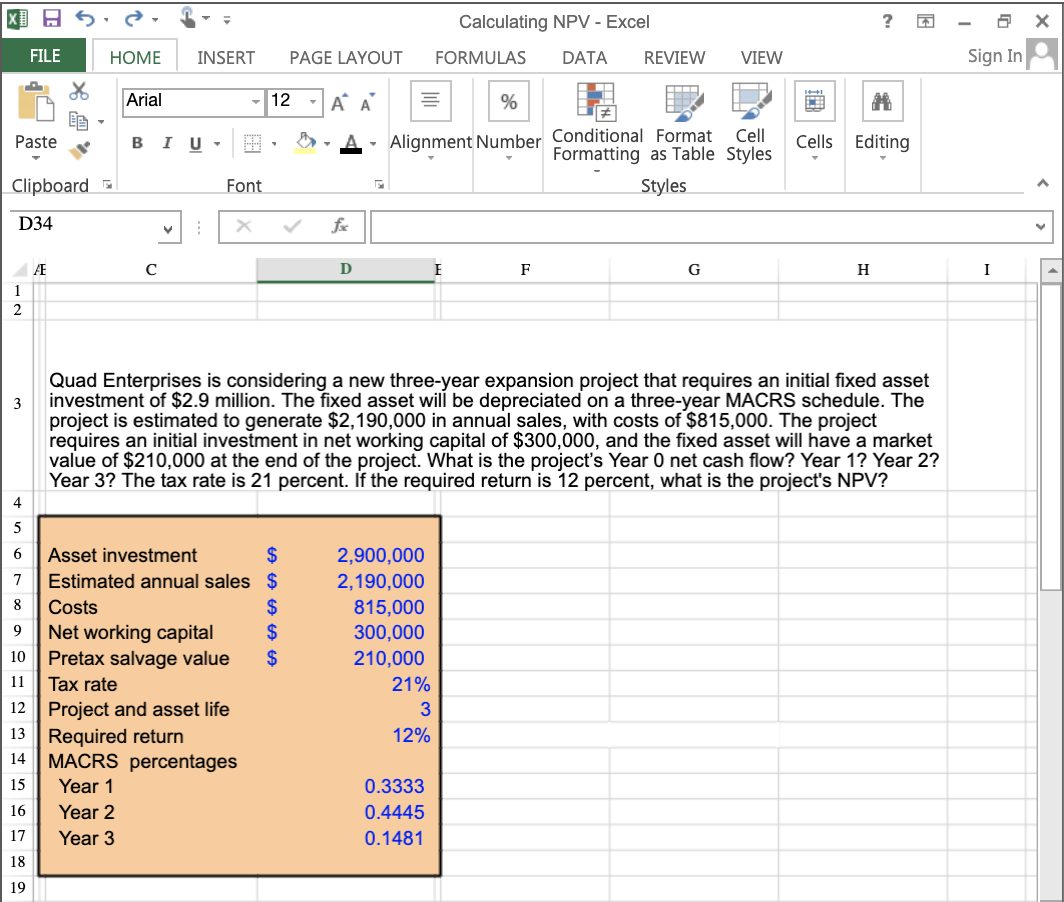Click inside the formula bar
The width and height of the screenshot is (1064, 902).
[700, 226]
